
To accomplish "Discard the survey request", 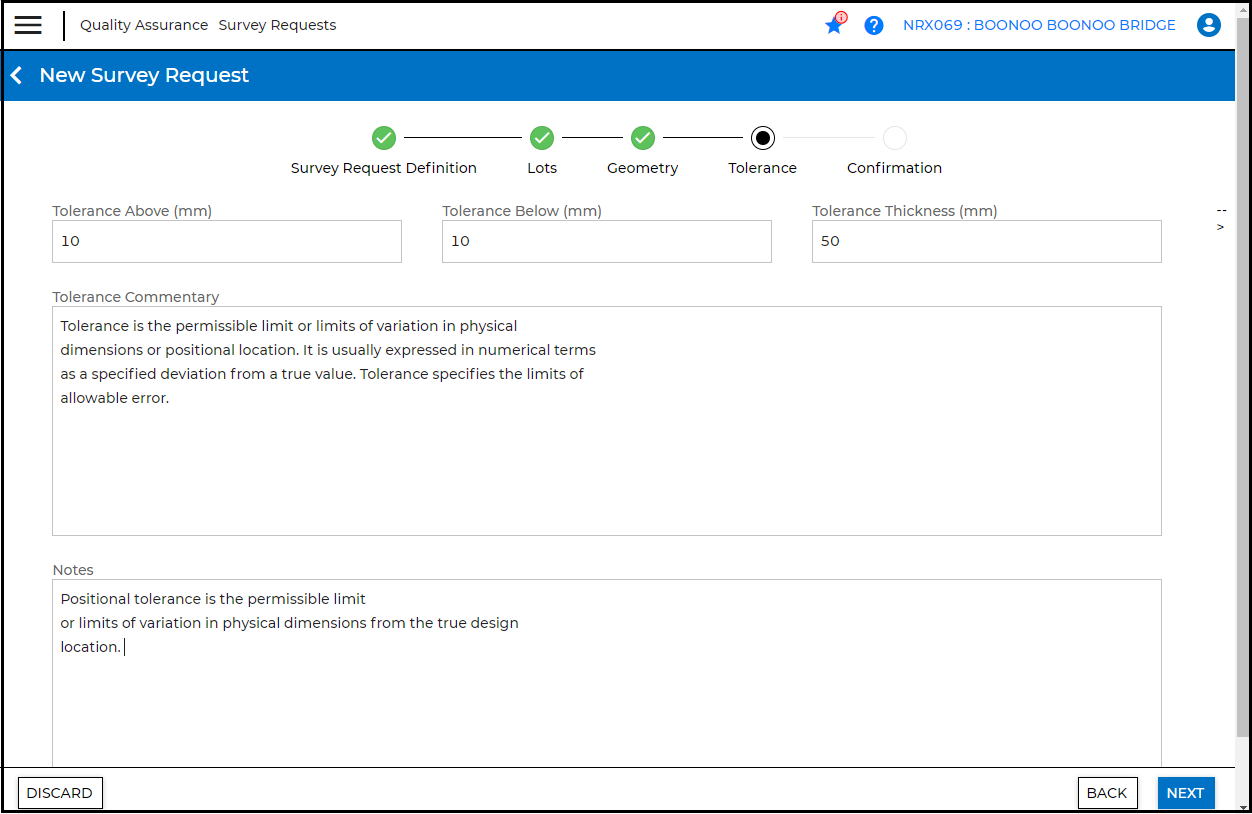I will click(60, 793).
